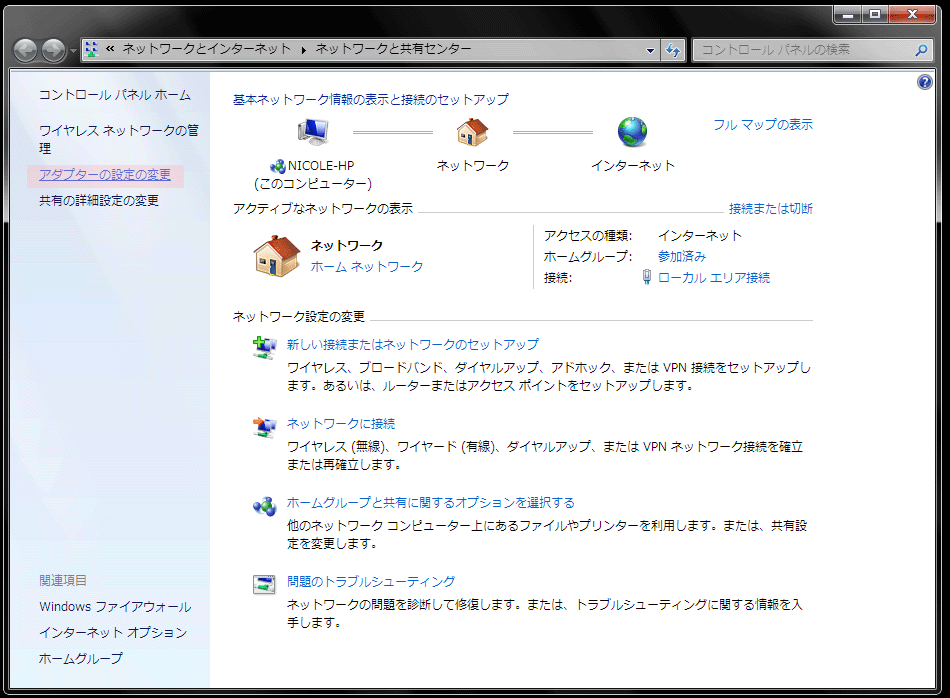Expand the breadcrumb arrow after ネットワークとインターネット
Viewport: 950px width, 698px height.
coord(304,50)
